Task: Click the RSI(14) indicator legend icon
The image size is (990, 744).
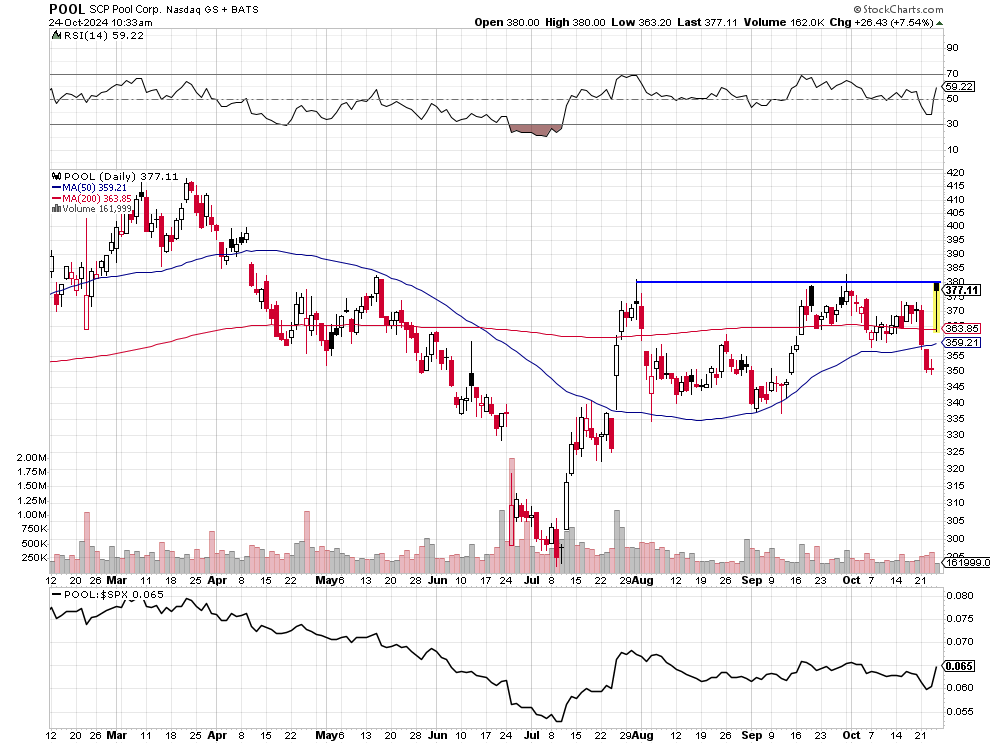Action: 54,35
